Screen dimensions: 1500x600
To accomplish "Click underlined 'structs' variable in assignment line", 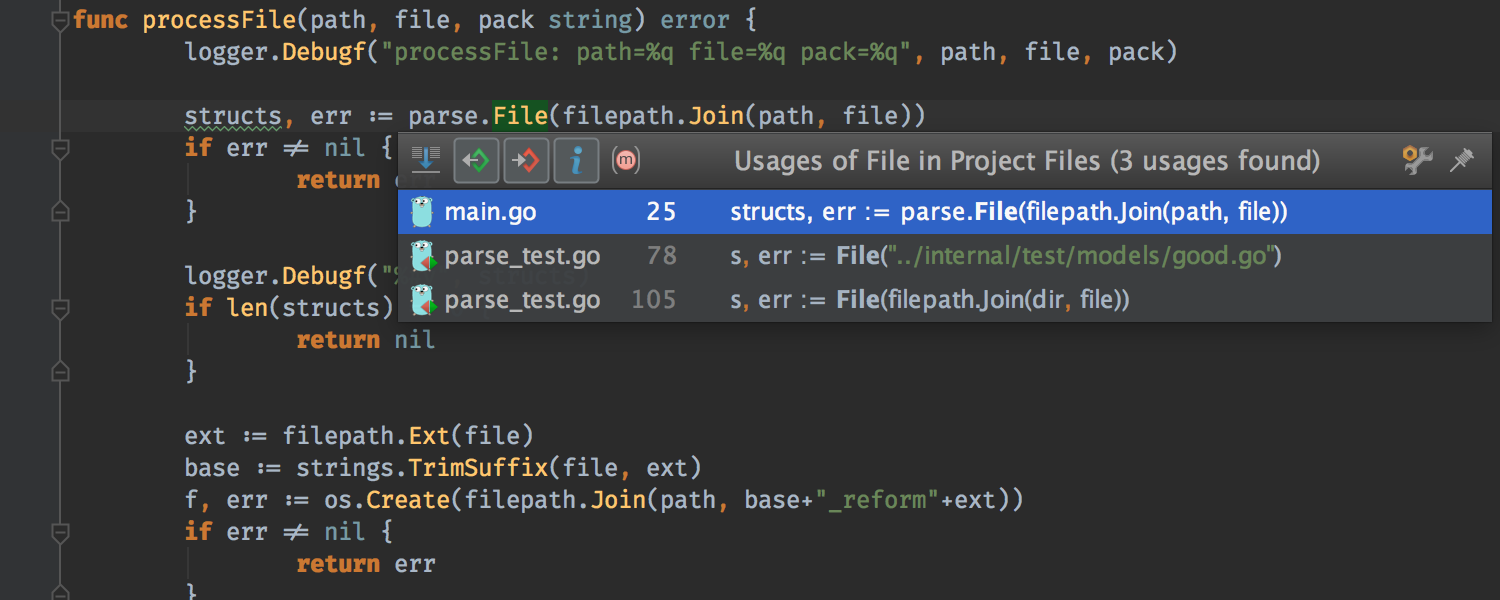I will point(233,116).
